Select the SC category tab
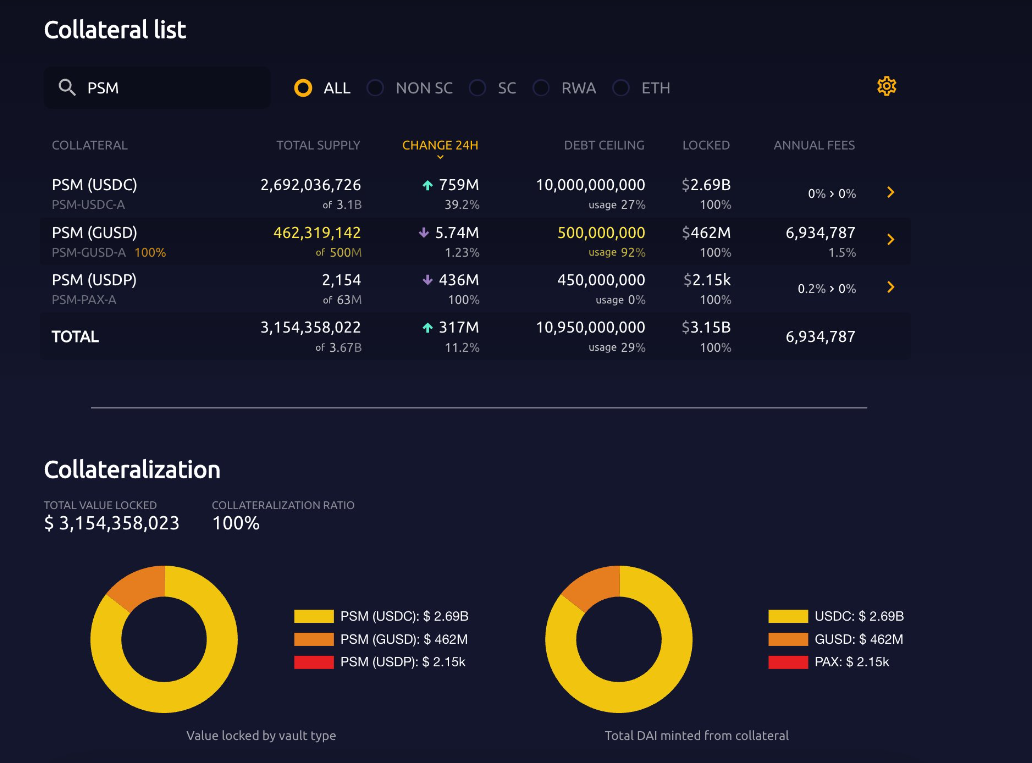 click(x=477, y=88)
